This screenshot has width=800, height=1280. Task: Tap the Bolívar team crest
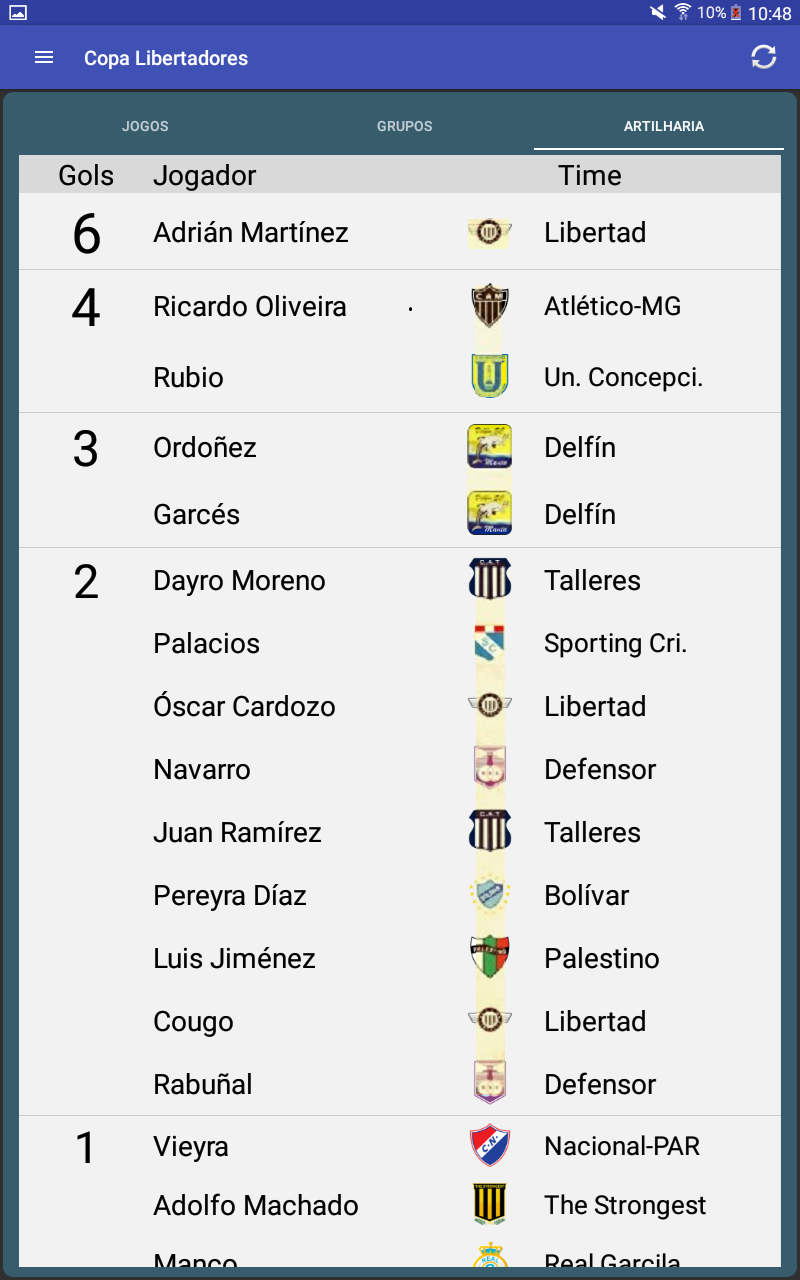coord(490,895)
